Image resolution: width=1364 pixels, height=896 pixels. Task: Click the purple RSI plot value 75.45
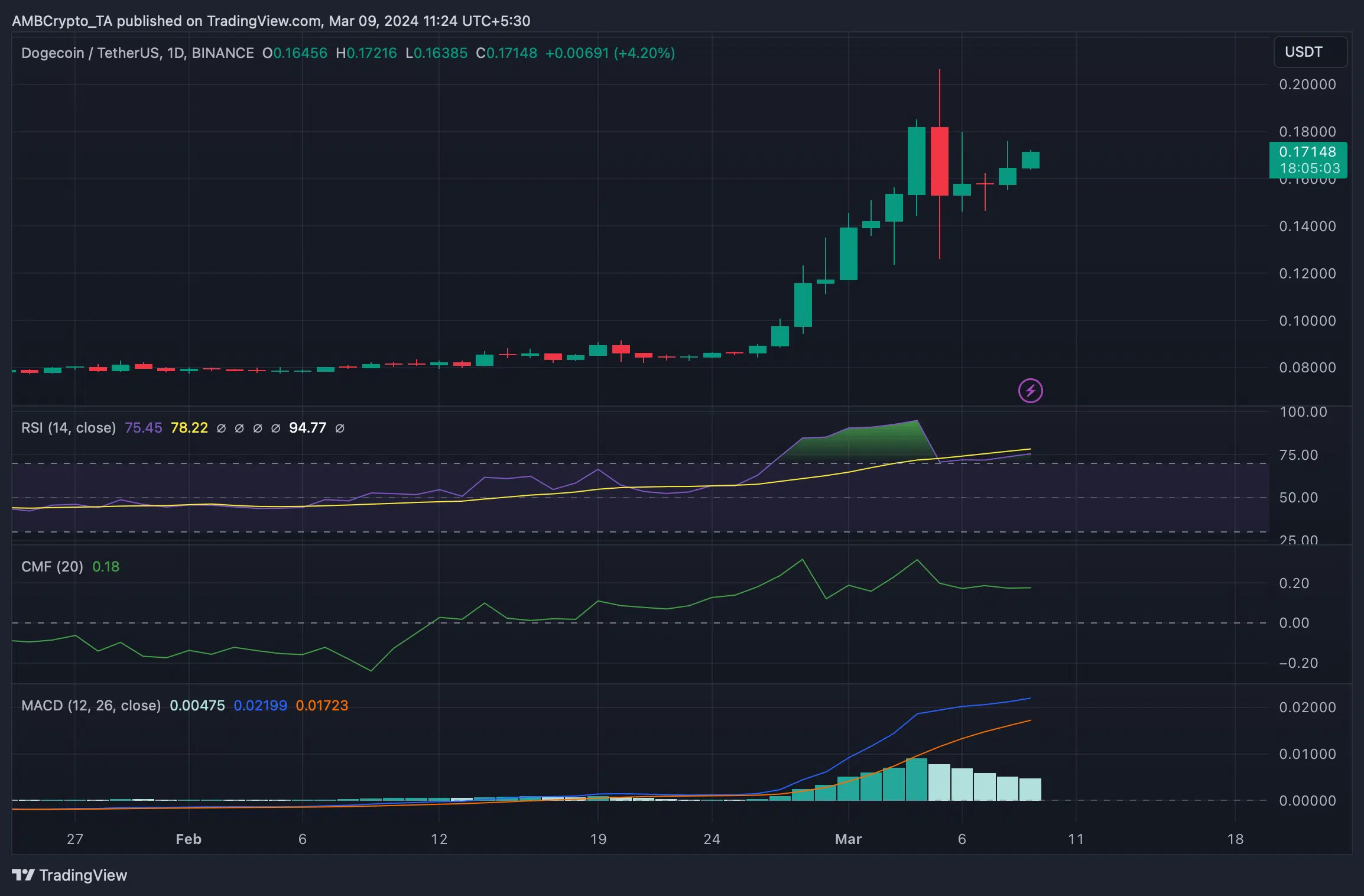coord(142,427)
